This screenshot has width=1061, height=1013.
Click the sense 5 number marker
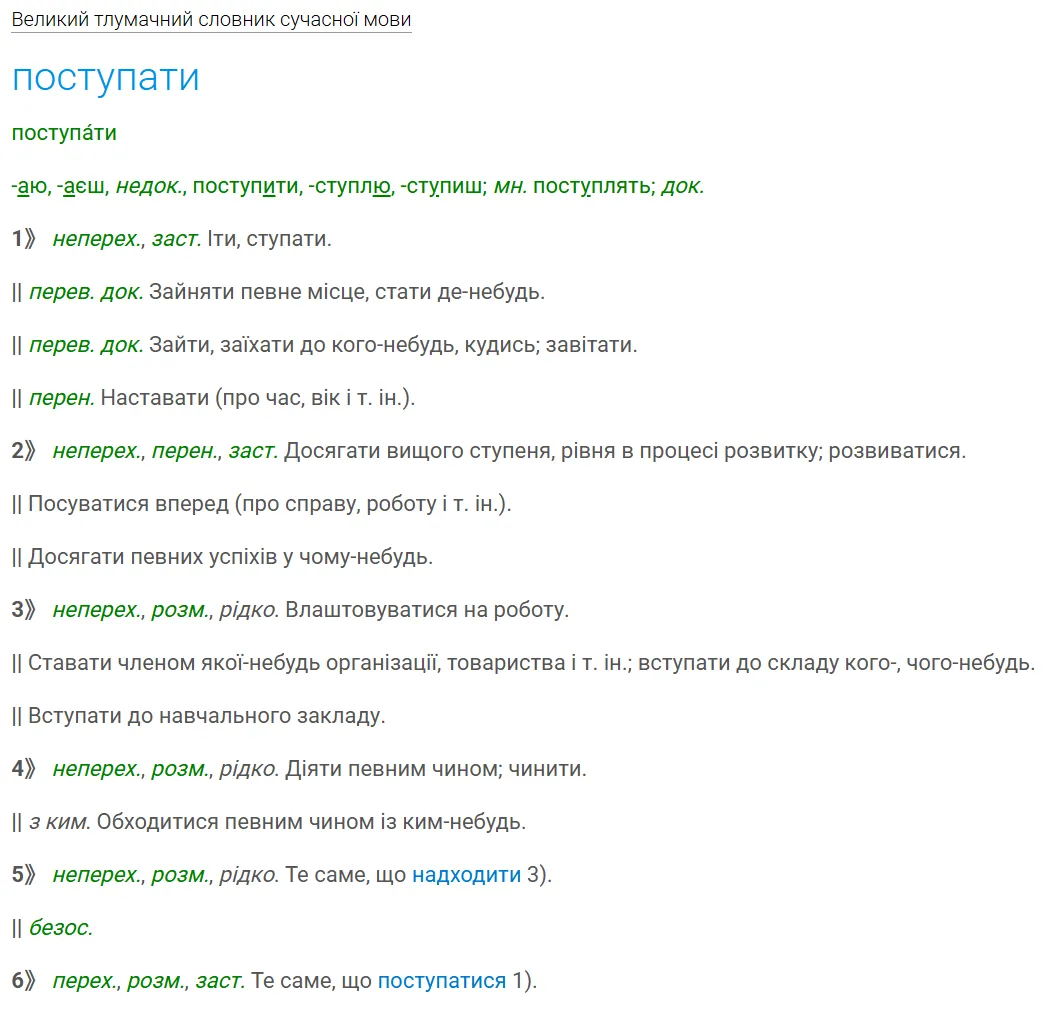point(24,874)
